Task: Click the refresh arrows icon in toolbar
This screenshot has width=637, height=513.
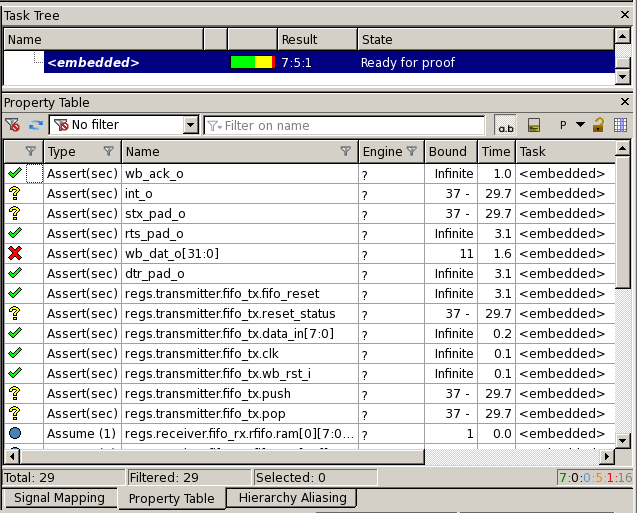Action: [36, 125]
